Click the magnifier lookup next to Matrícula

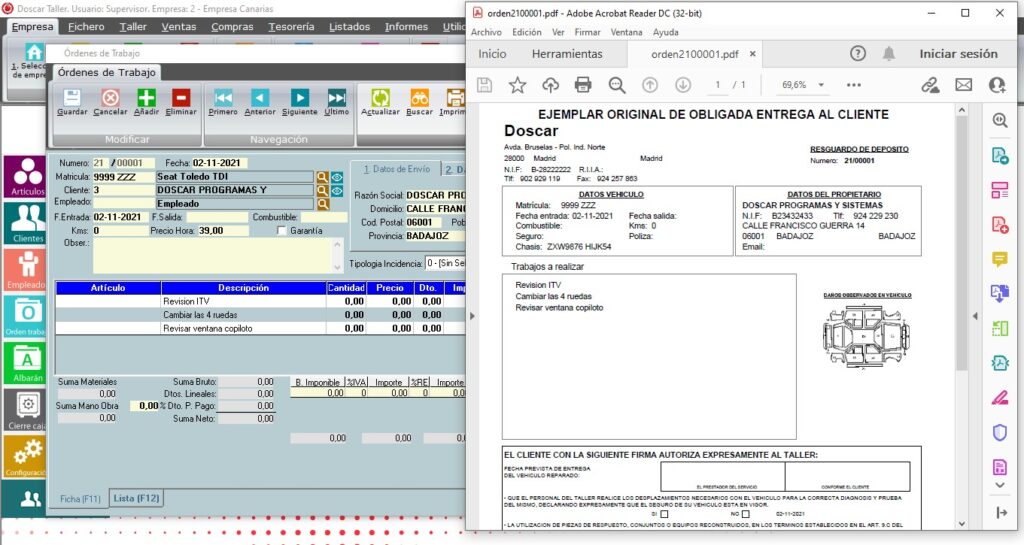tap(322, 176)
